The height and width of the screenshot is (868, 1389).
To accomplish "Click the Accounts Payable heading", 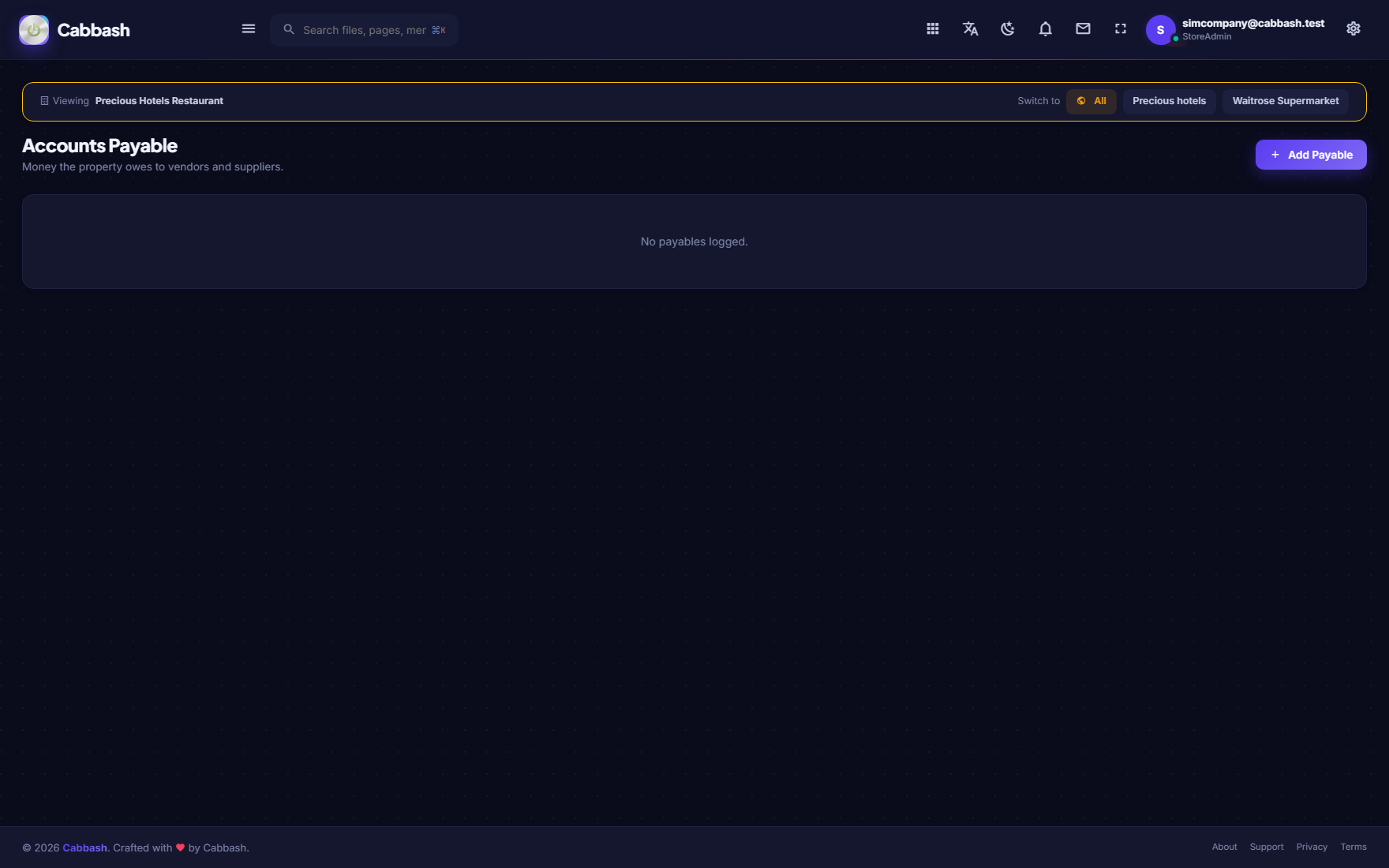I will coord(100,146).
